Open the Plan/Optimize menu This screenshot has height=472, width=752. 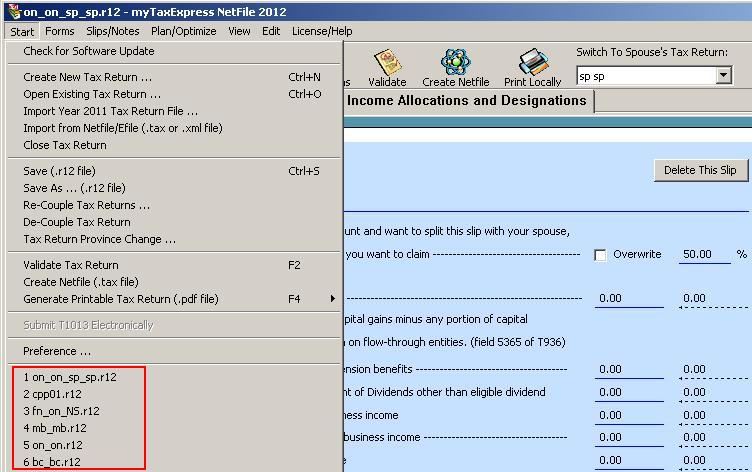[184, 31]
